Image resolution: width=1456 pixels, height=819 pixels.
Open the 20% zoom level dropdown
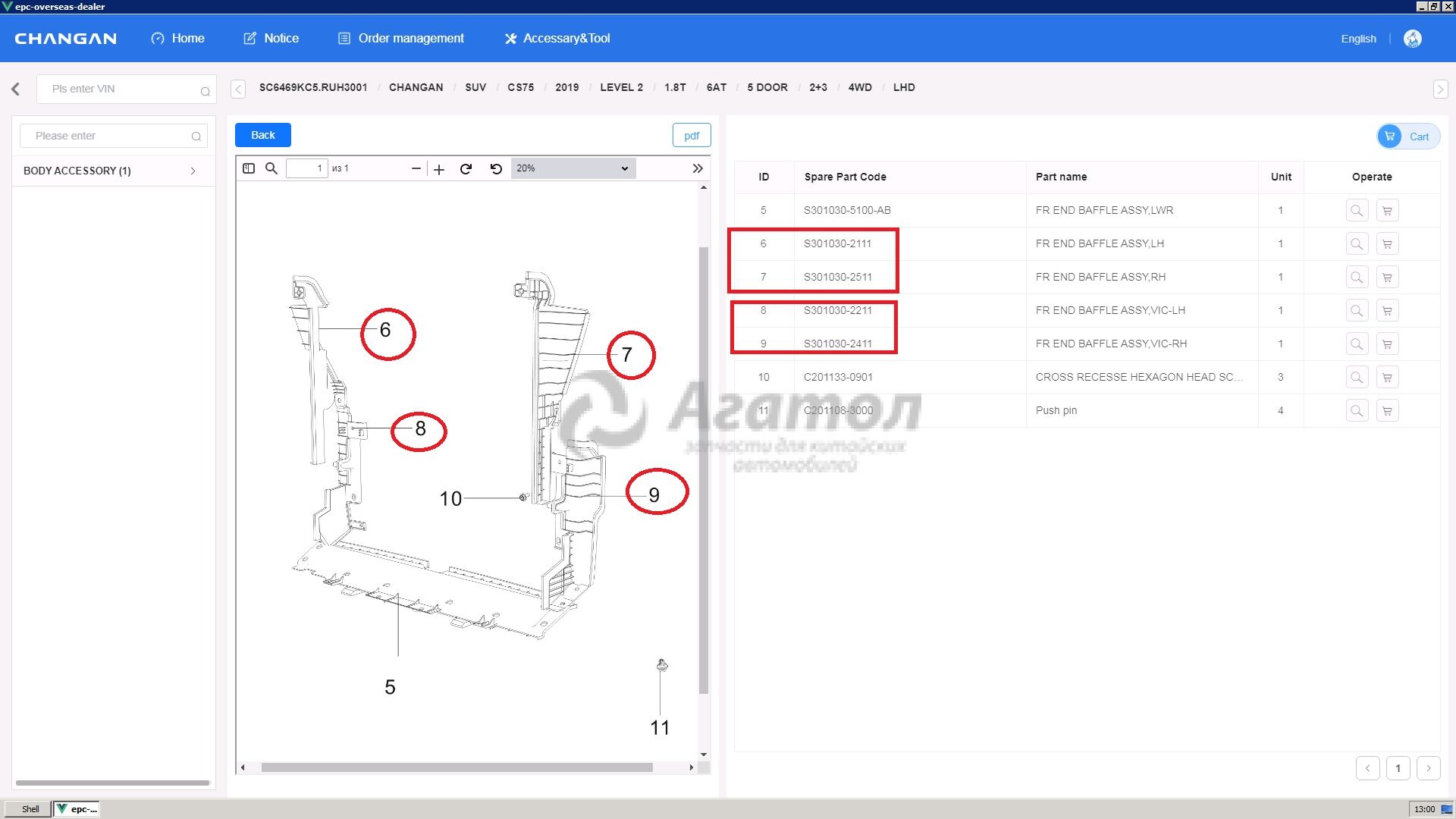coord(573,168)
